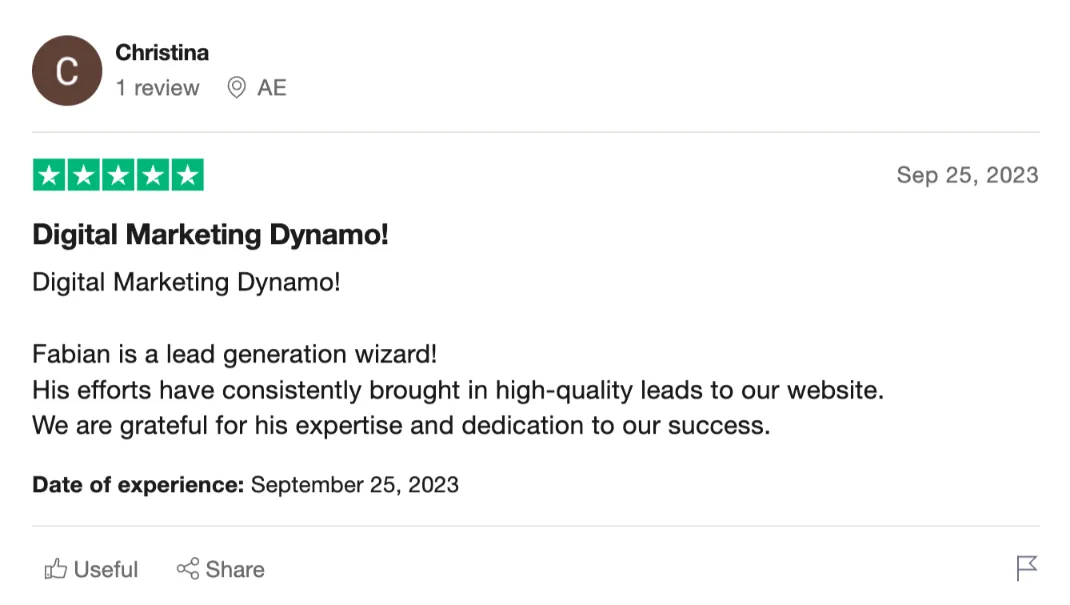Viewport: 1070px width, 605px height.
Task: Click the "Fabian is a lead generation wizard!" line
Action: [235, 354]
